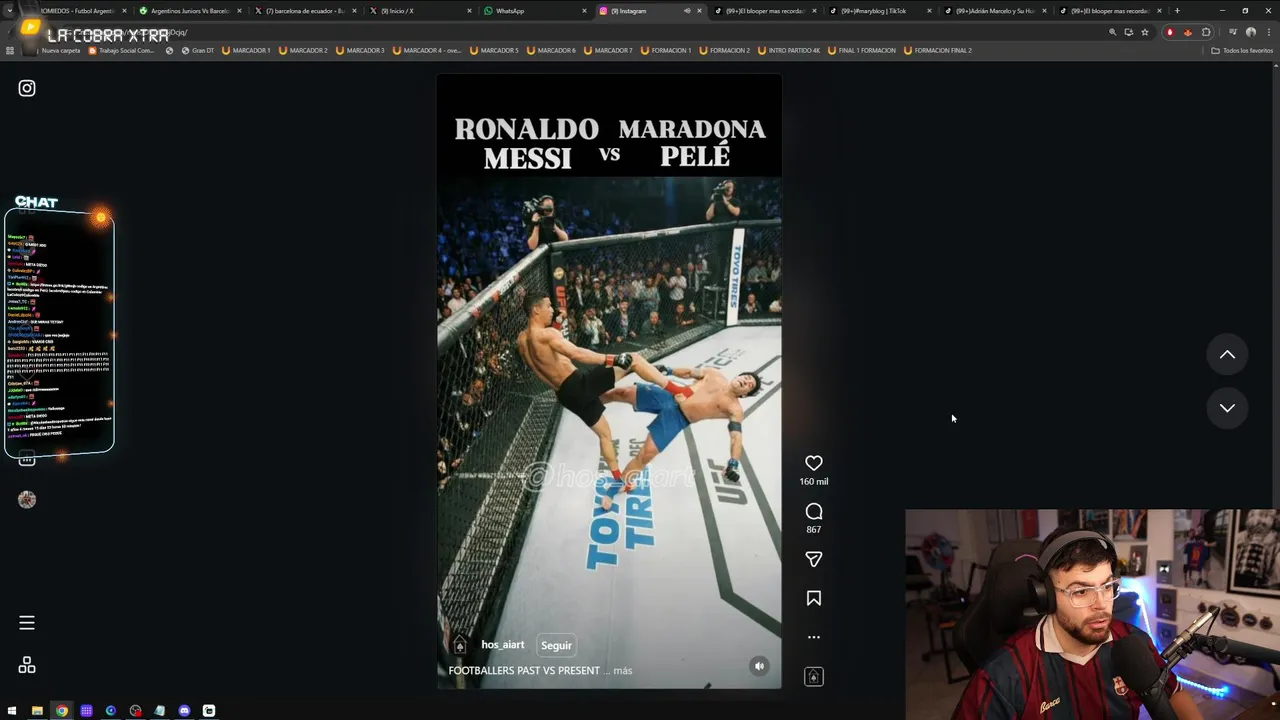Open Instagram home via the logo icon
Screen dimensions: 1280x720
[27, 88]
